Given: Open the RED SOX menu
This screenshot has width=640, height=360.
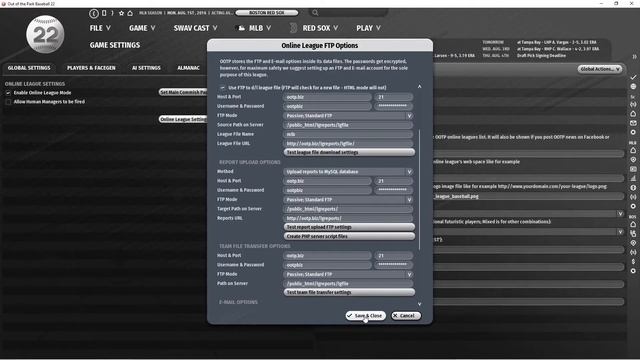Looking at the screenshot, I should coord(314,28).
